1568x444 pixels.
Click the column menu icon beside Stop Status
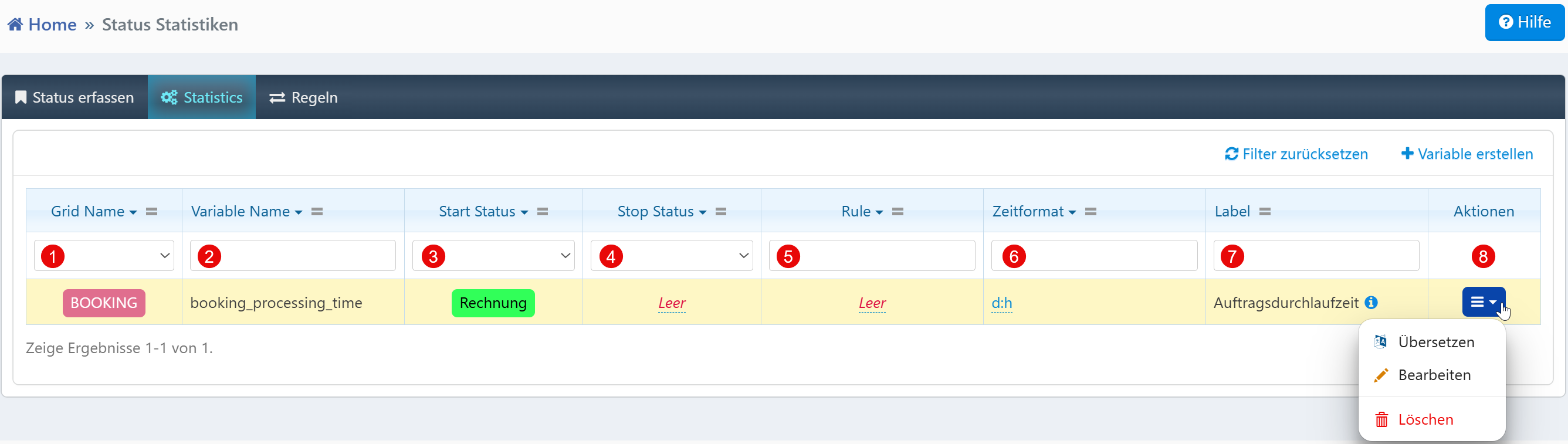(721, 212)
